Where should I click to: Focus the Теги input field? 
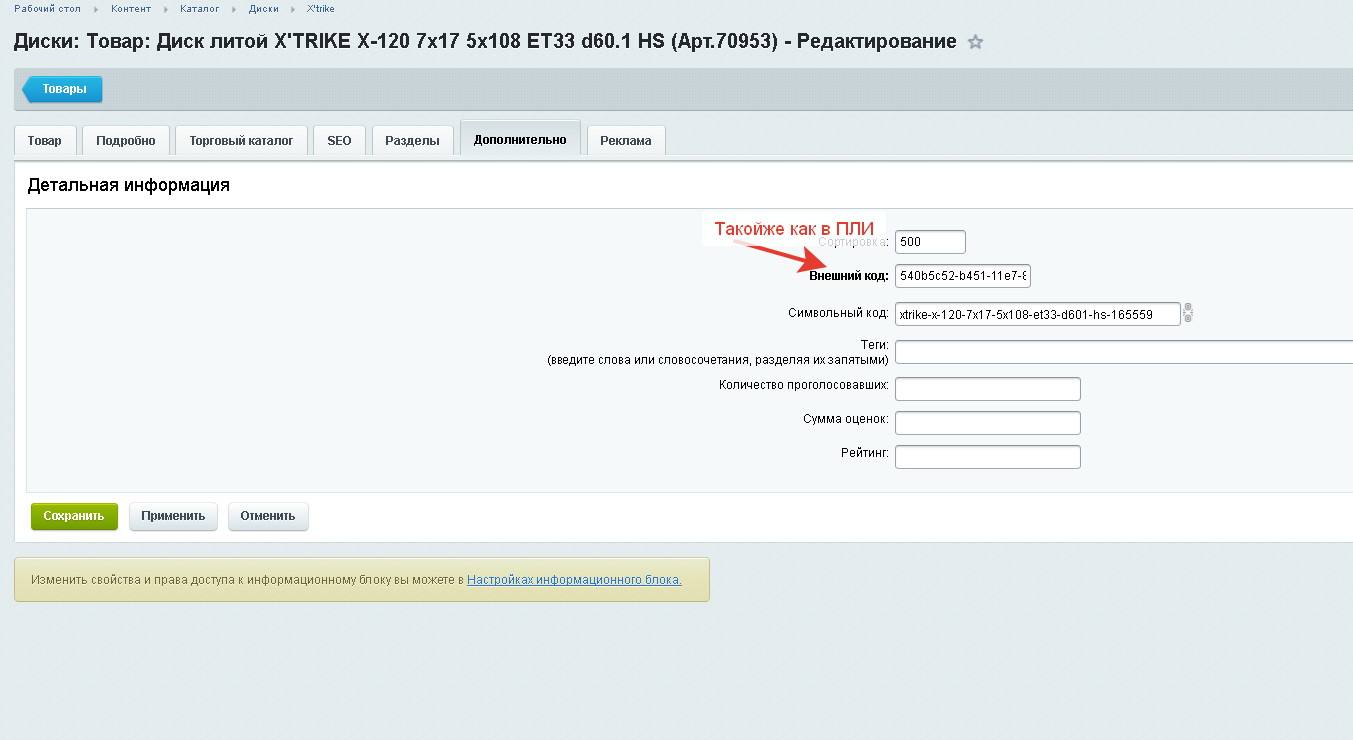point(1124,352)
